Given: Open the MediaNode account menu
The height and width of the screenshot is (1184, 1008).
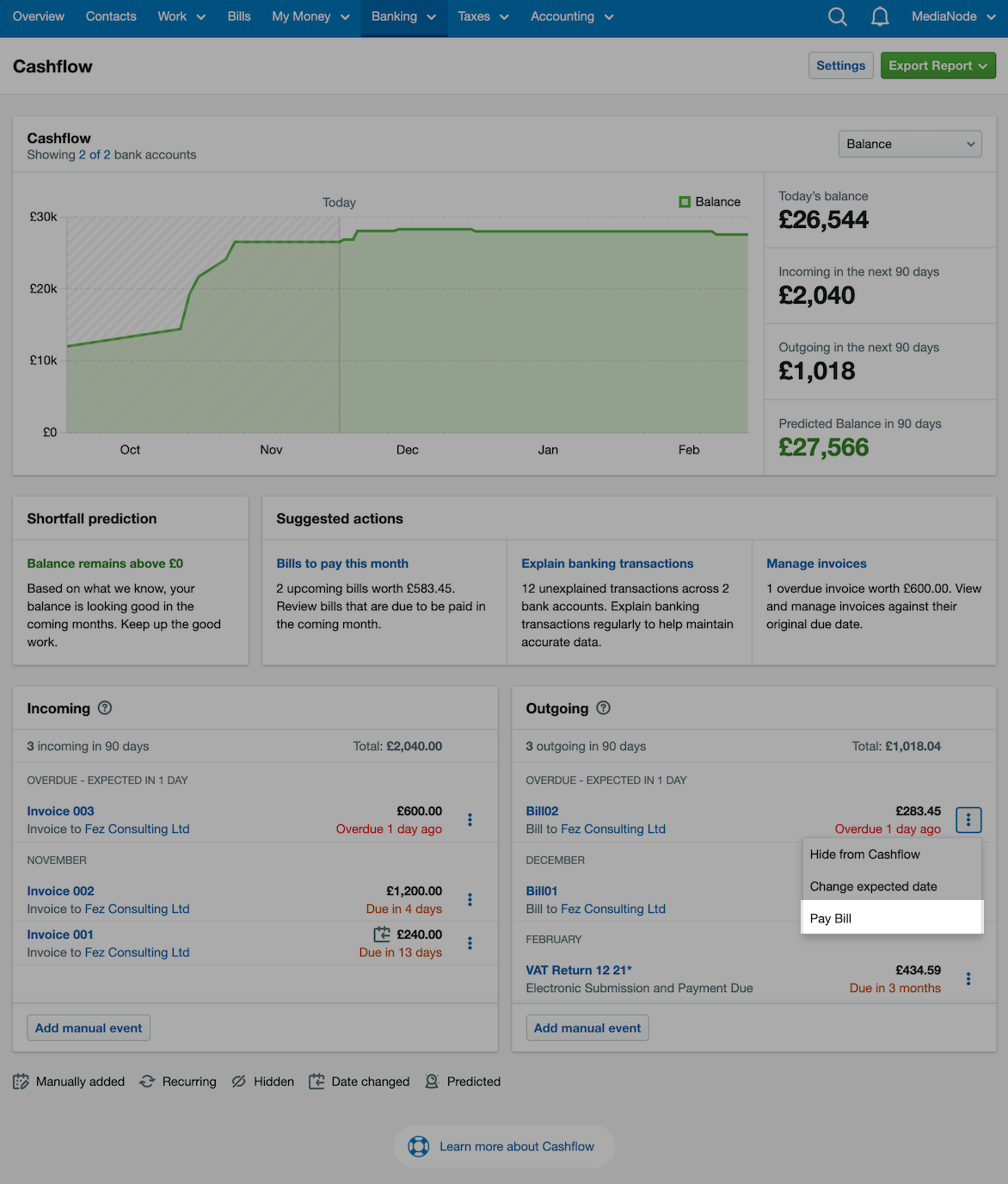Looking at the screenshot, I should click(953, 16).
